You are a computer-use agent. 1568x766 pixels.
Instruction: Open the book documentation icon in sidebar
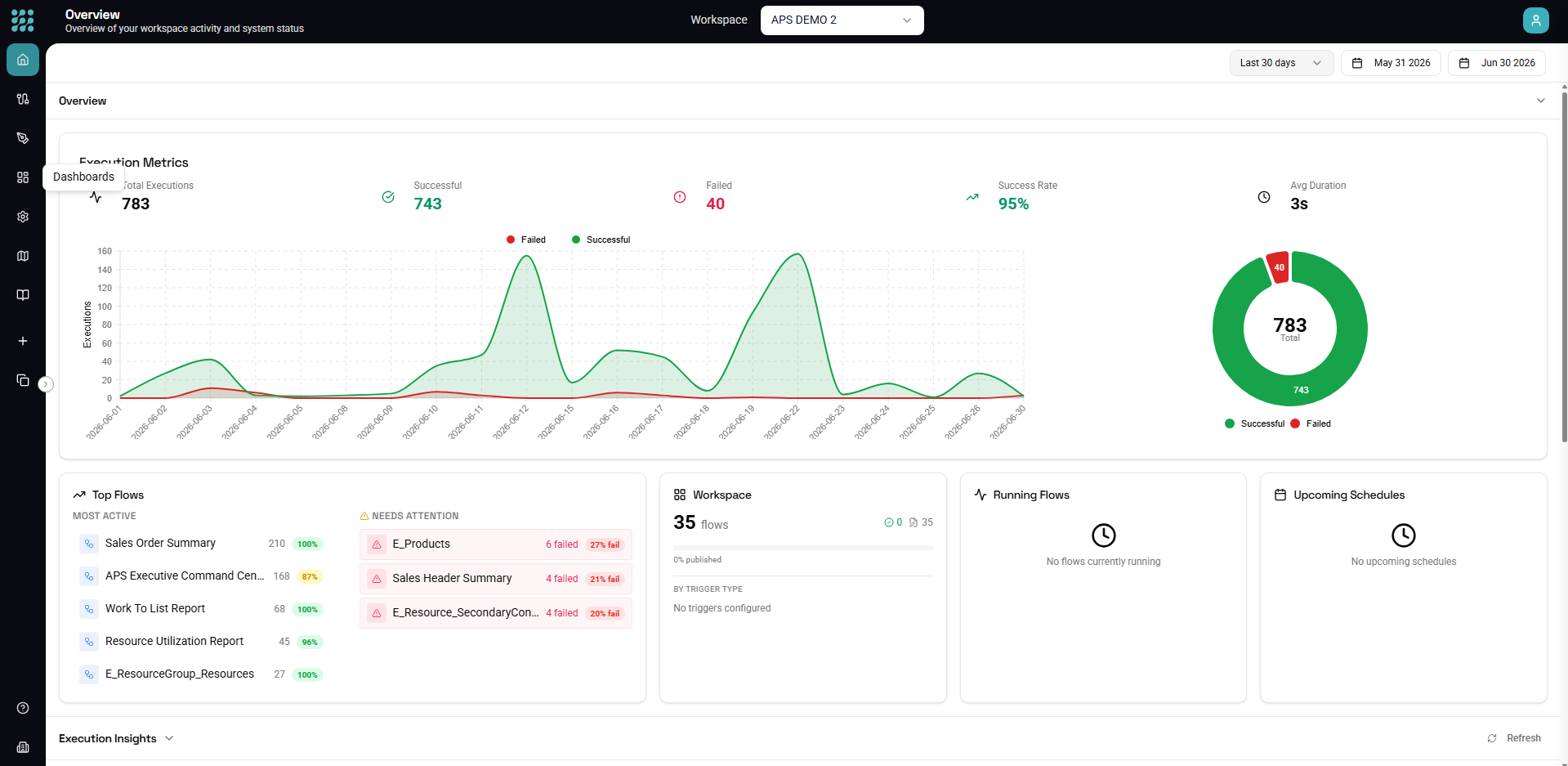tap(23, 295)
